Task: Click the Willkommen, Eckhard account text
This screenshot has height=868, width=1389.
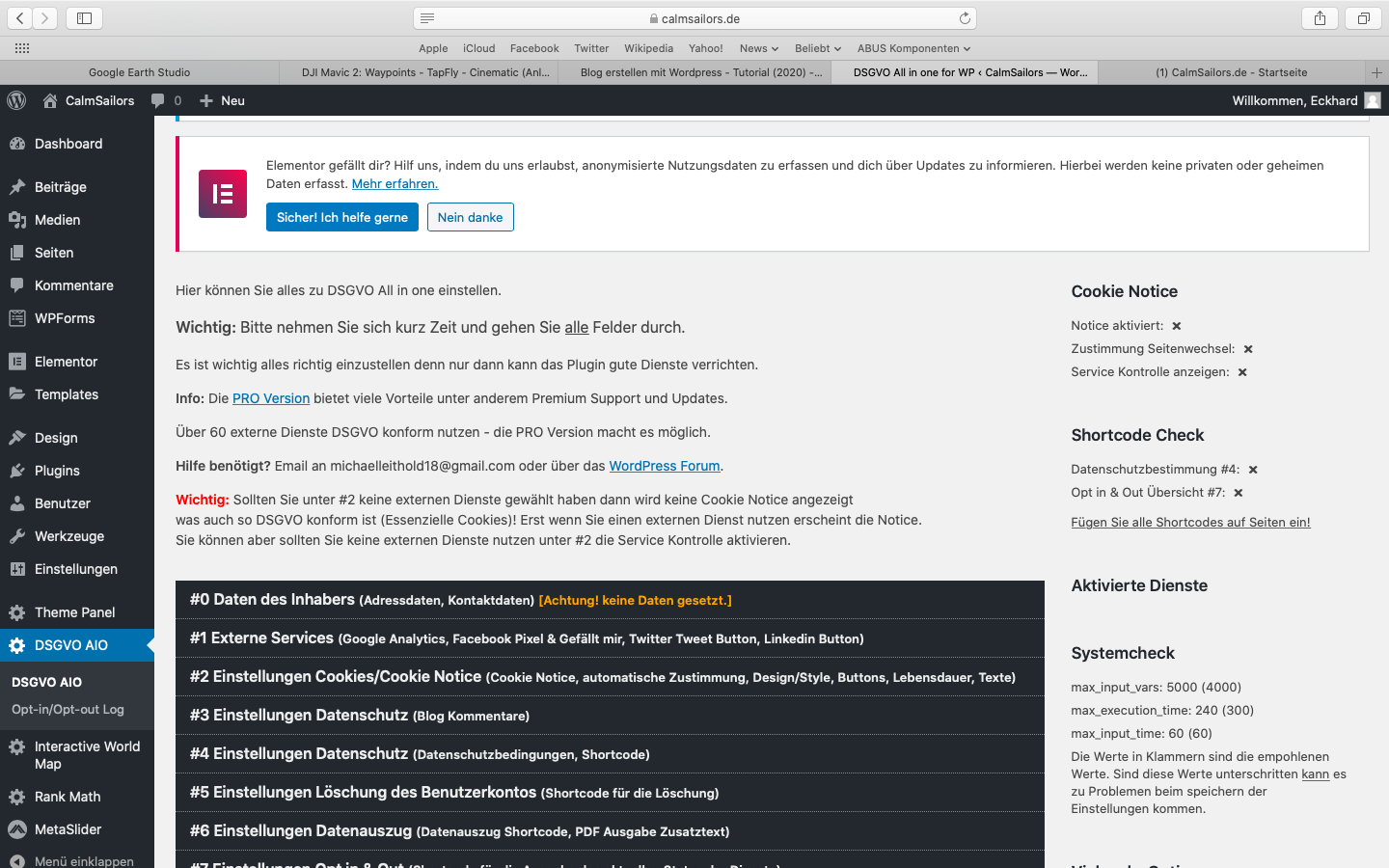Action: click(1294, 100)
